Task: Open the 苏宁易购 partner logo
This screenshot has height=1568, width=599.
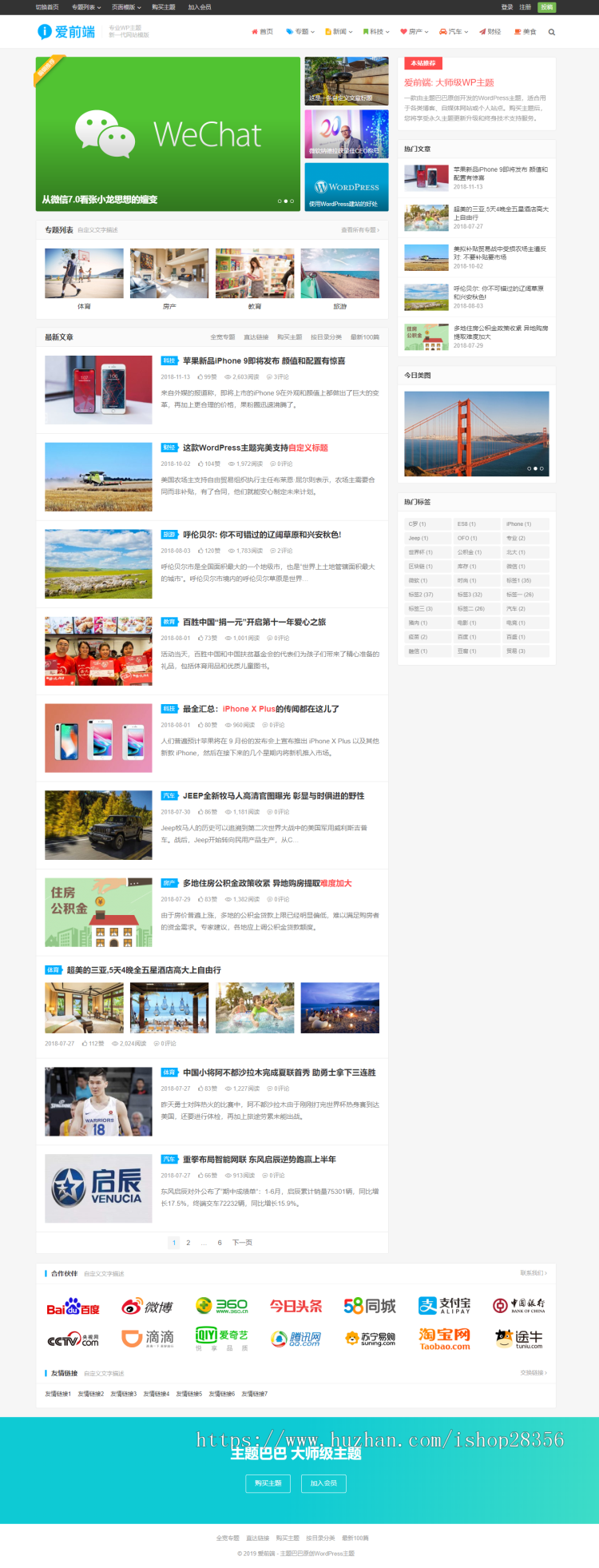Action: pyautogui.click(x=370, y=1338)
